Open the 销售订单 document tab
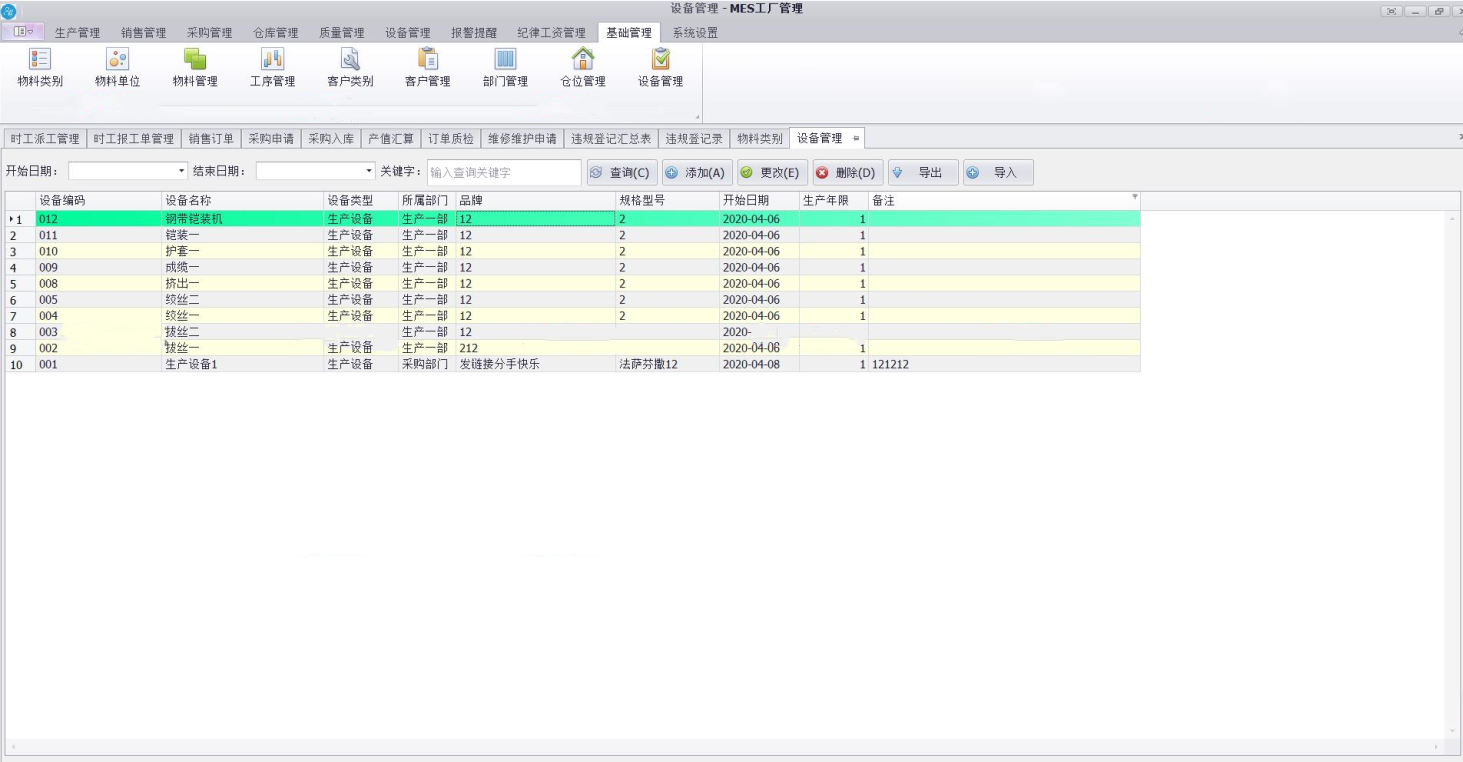This screenshot has height=762, width=1463. tap(211, 139)
